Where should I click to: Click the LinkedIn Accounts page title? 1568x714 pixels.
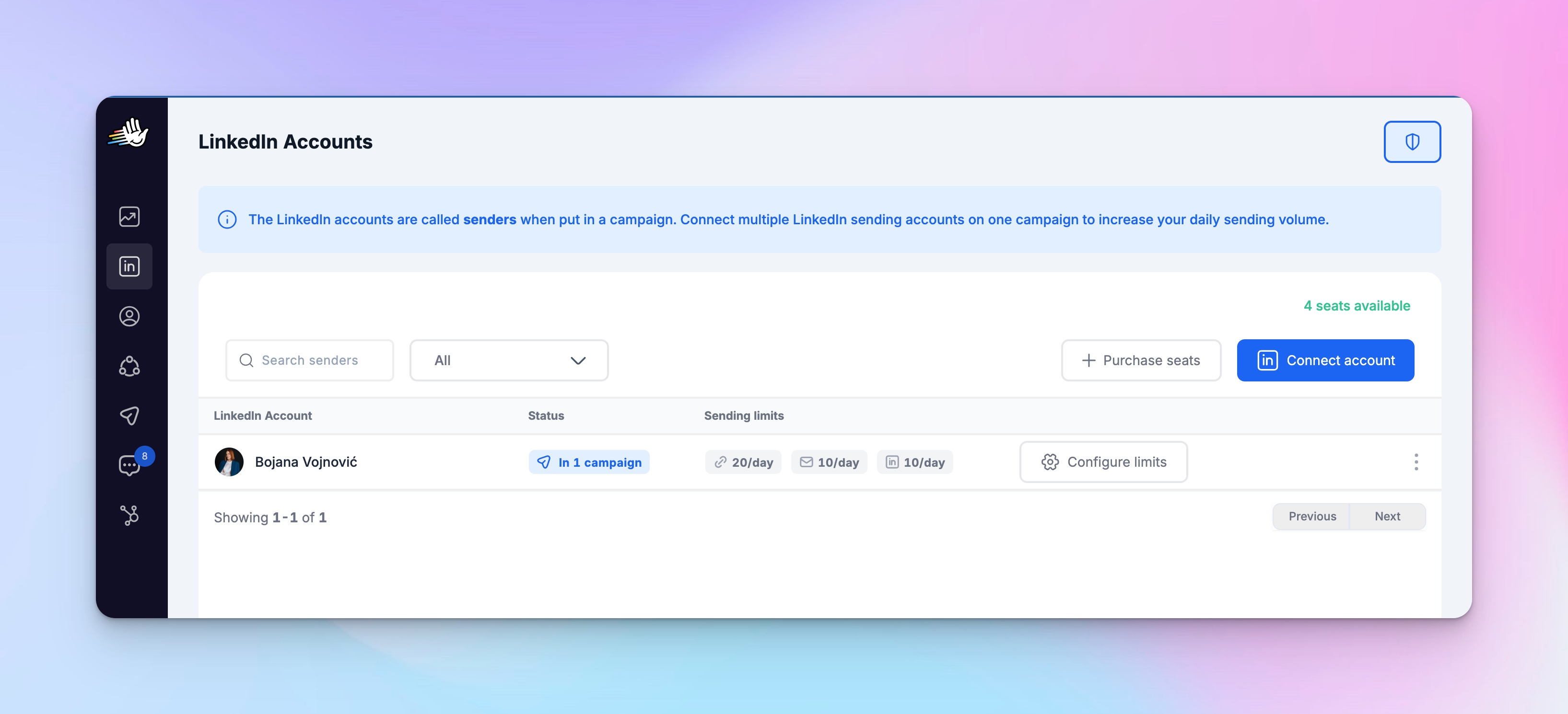285,142
